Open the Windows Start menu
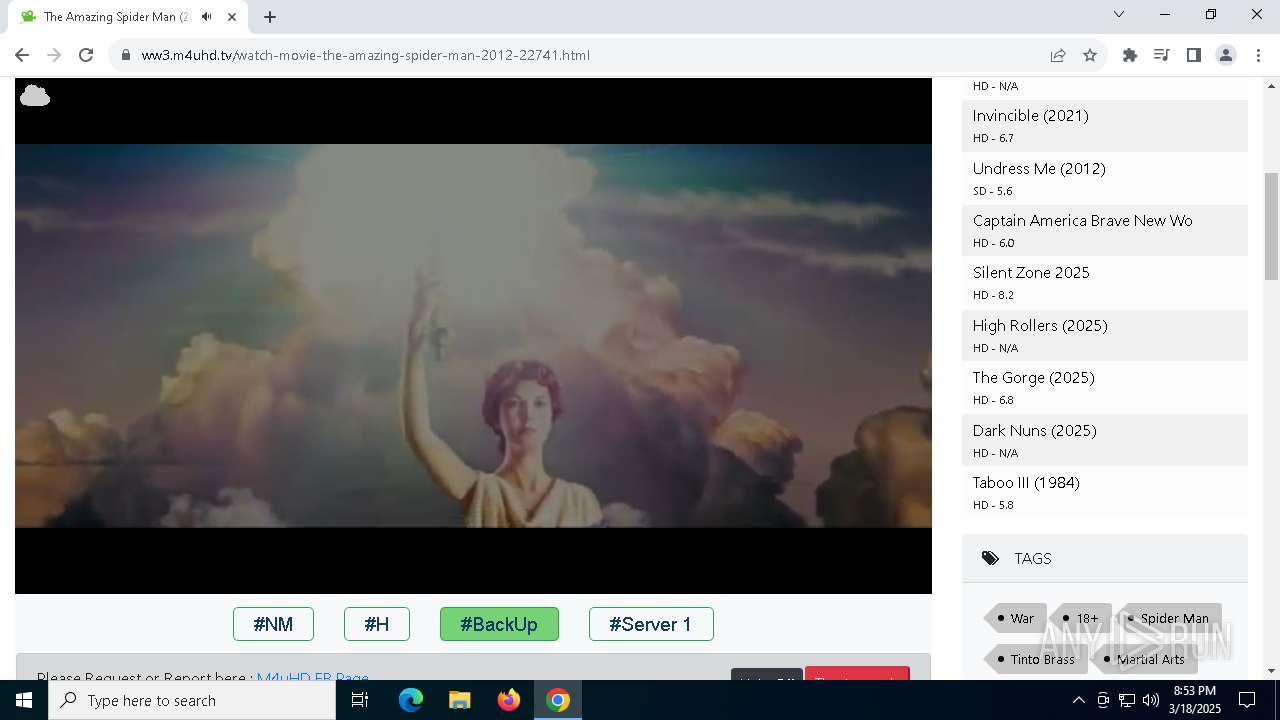The width and height of the screenshot is (1280, 720). click(24, 700)
